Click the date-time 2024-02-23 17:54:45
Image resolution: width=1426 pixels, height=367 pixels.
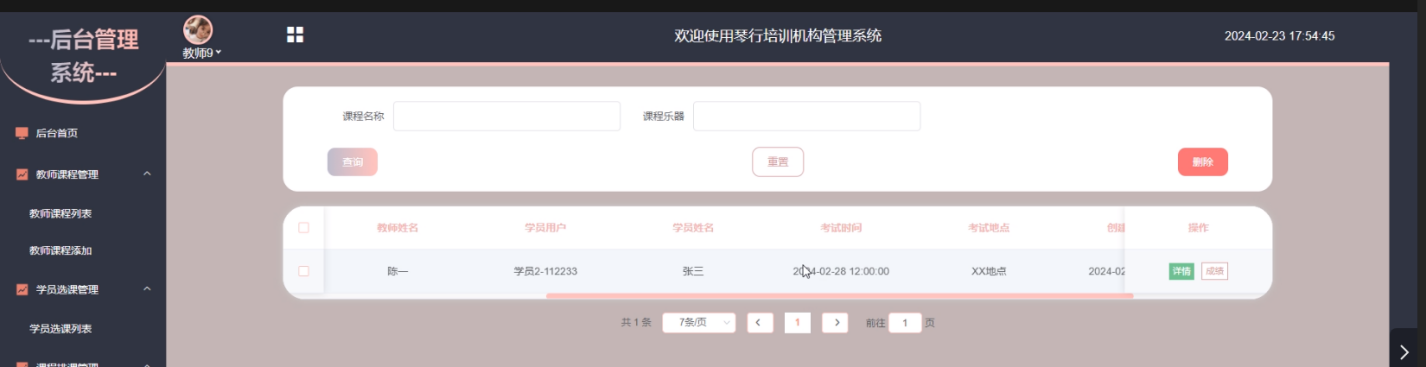(1280, 36)
